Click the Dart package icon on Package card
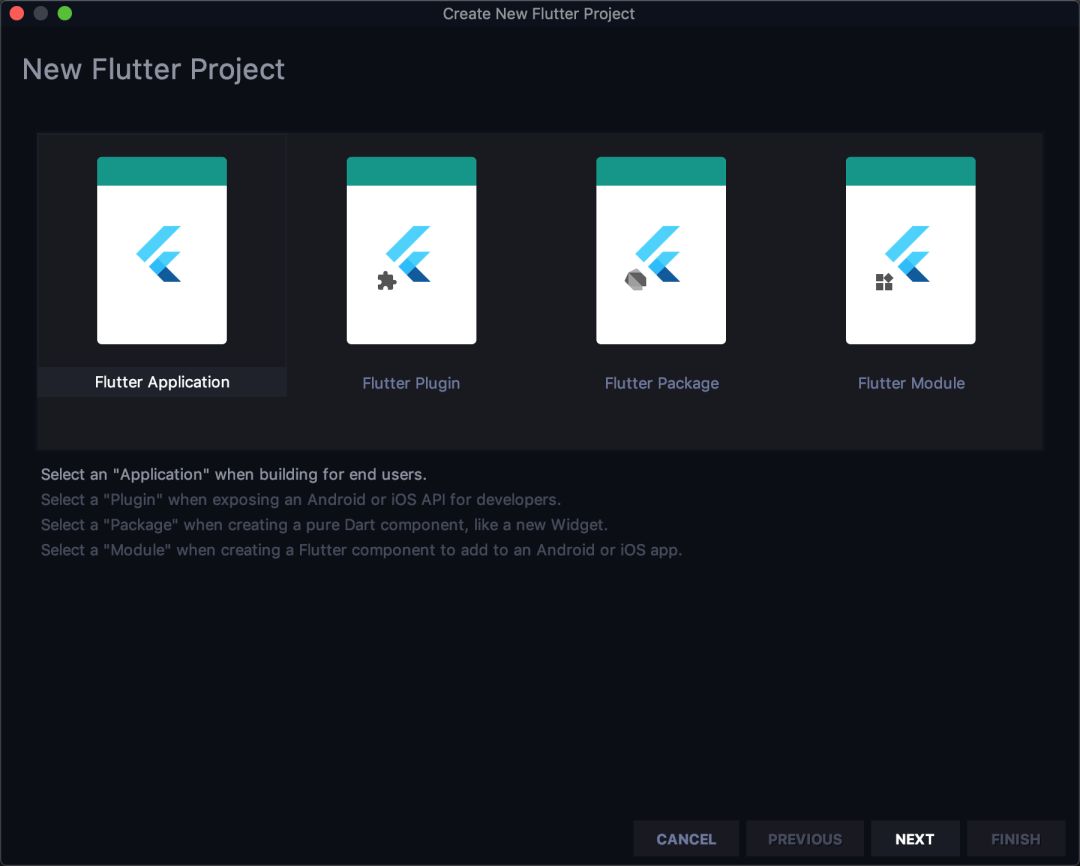 (635, 280)
